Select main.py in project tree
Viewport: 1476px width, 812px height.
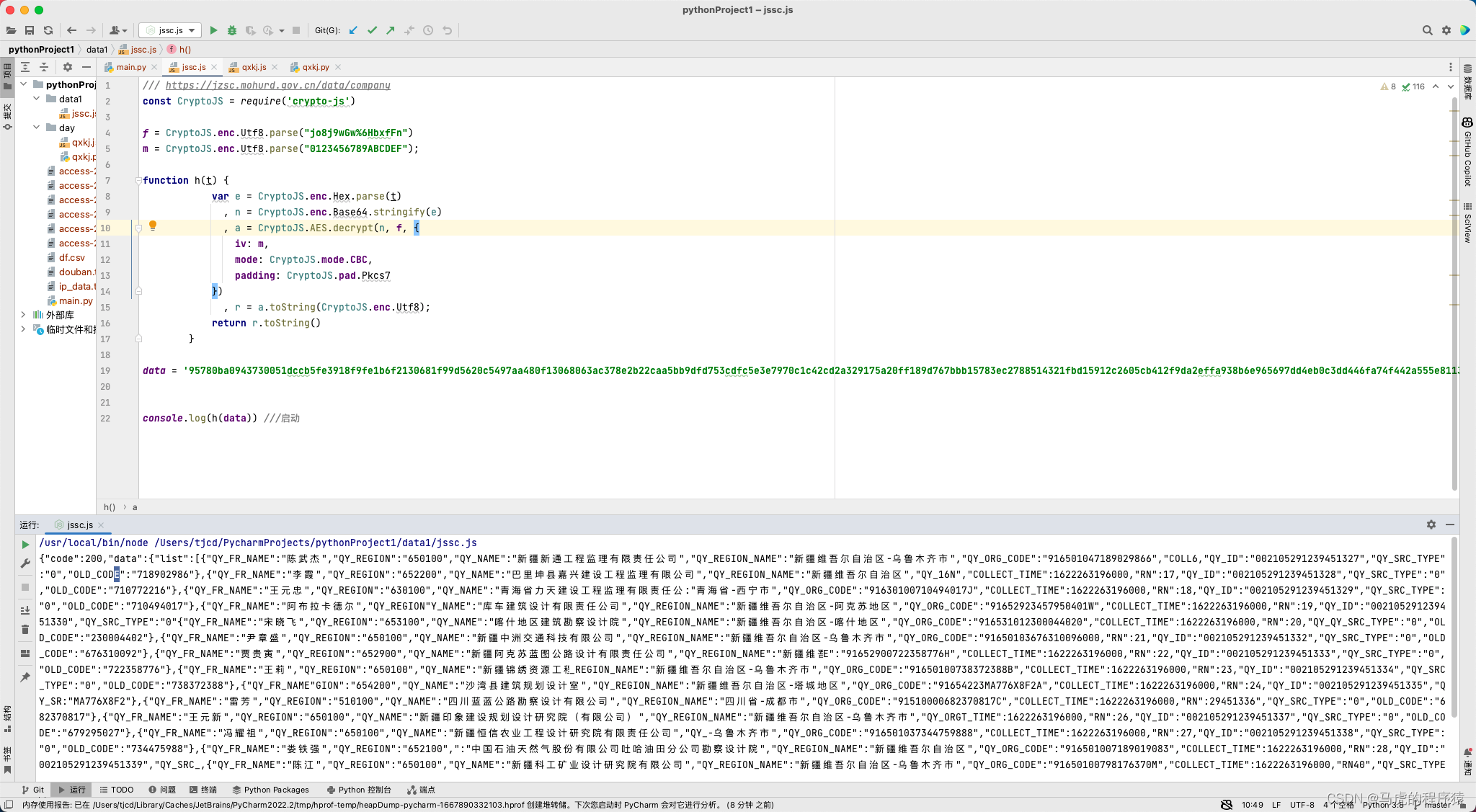[x=76, y=300]
